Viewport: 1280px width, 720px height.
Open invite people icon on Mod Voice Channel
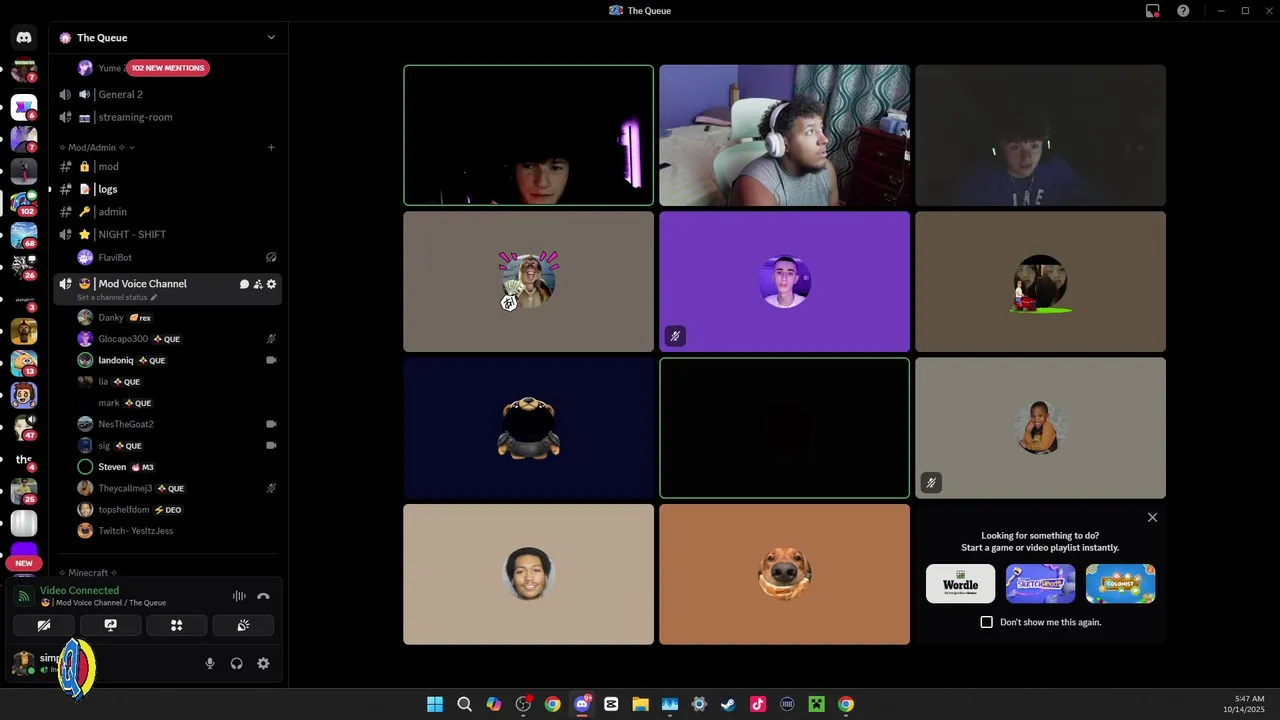[x=257, y=284]
